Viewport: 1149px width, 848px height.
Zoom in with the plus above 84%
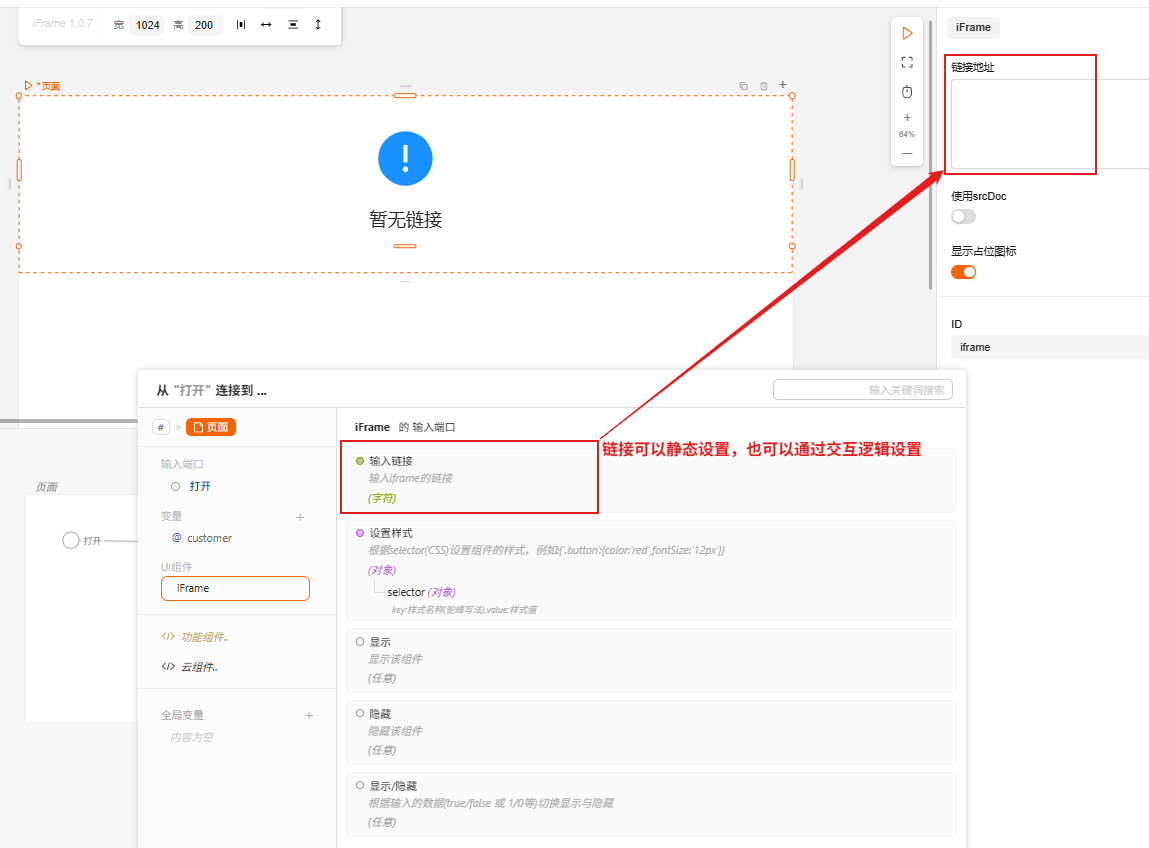(x=907, y=117)
